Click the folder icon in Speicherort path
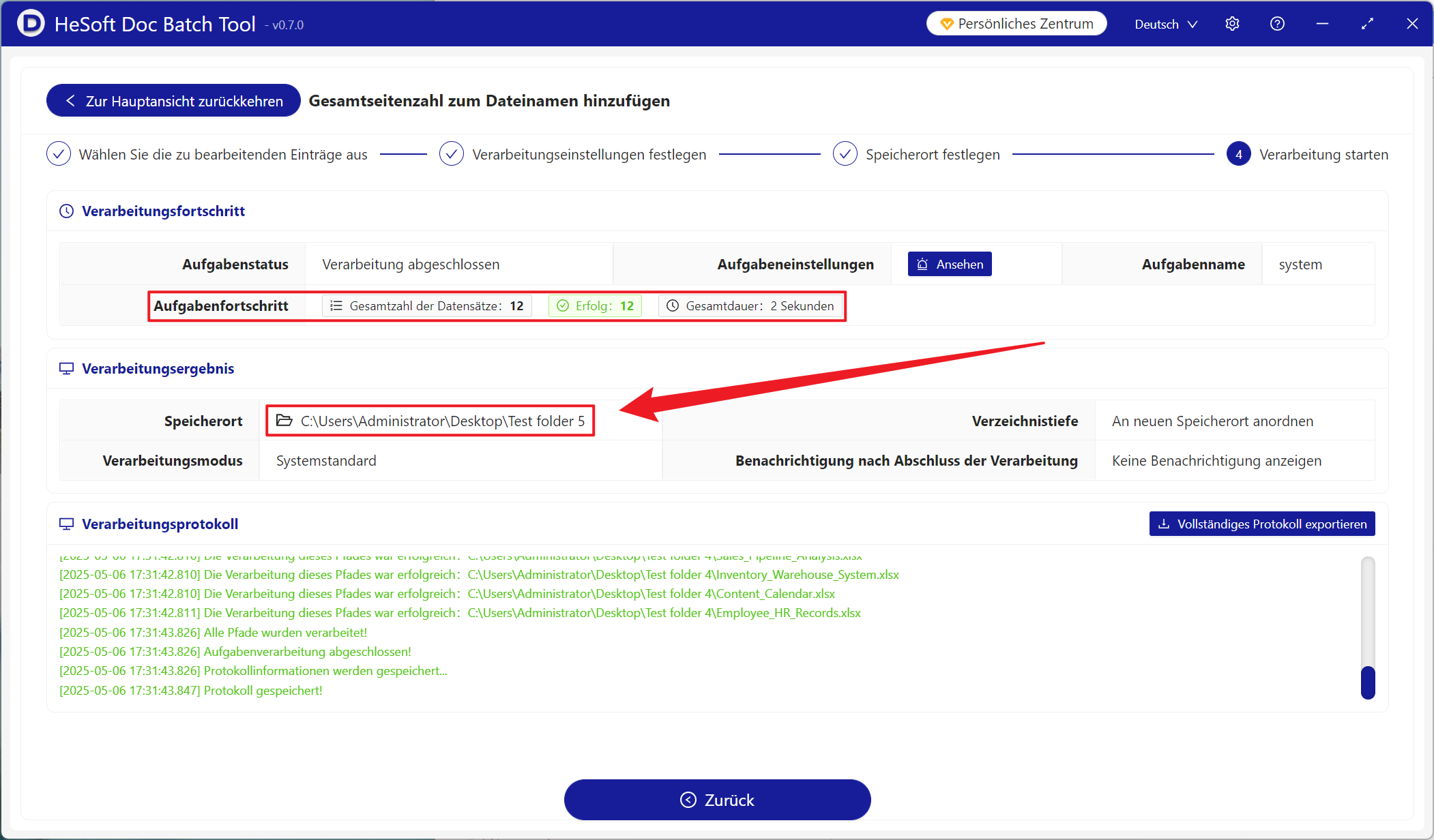 click(284, 421)
